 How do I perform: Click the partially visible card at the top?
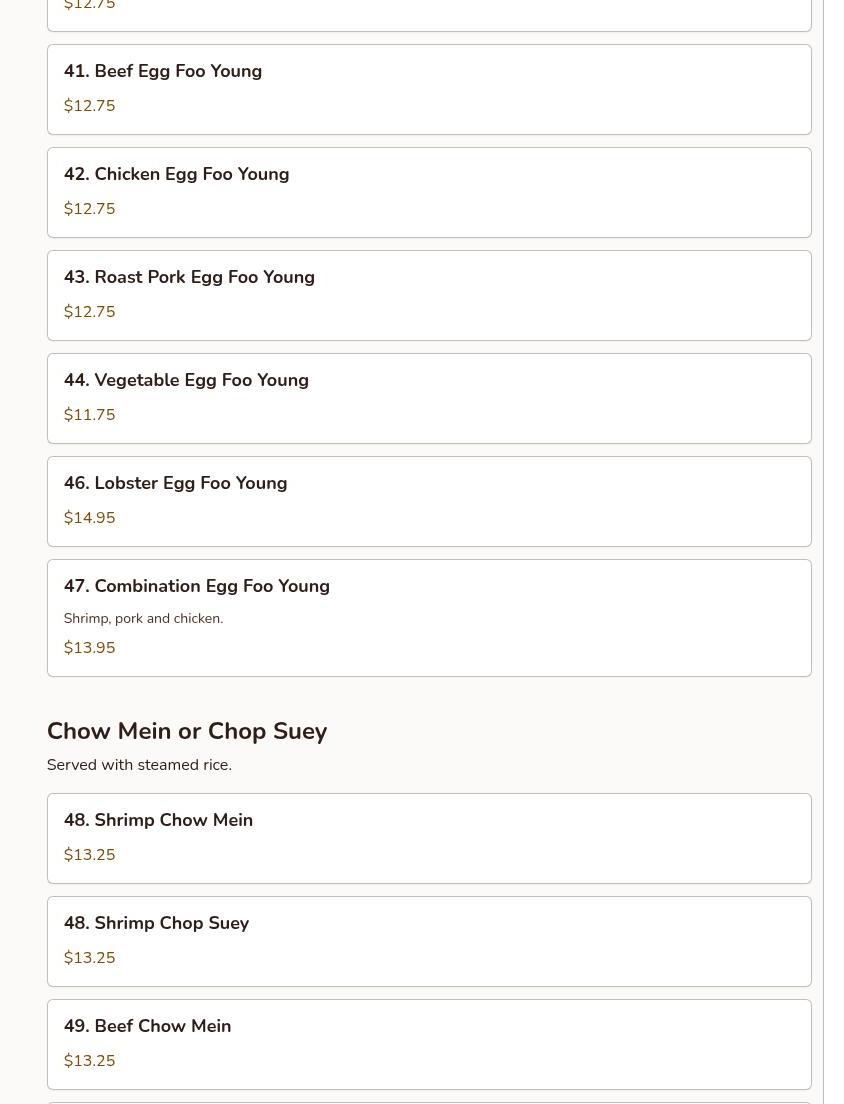428,14
